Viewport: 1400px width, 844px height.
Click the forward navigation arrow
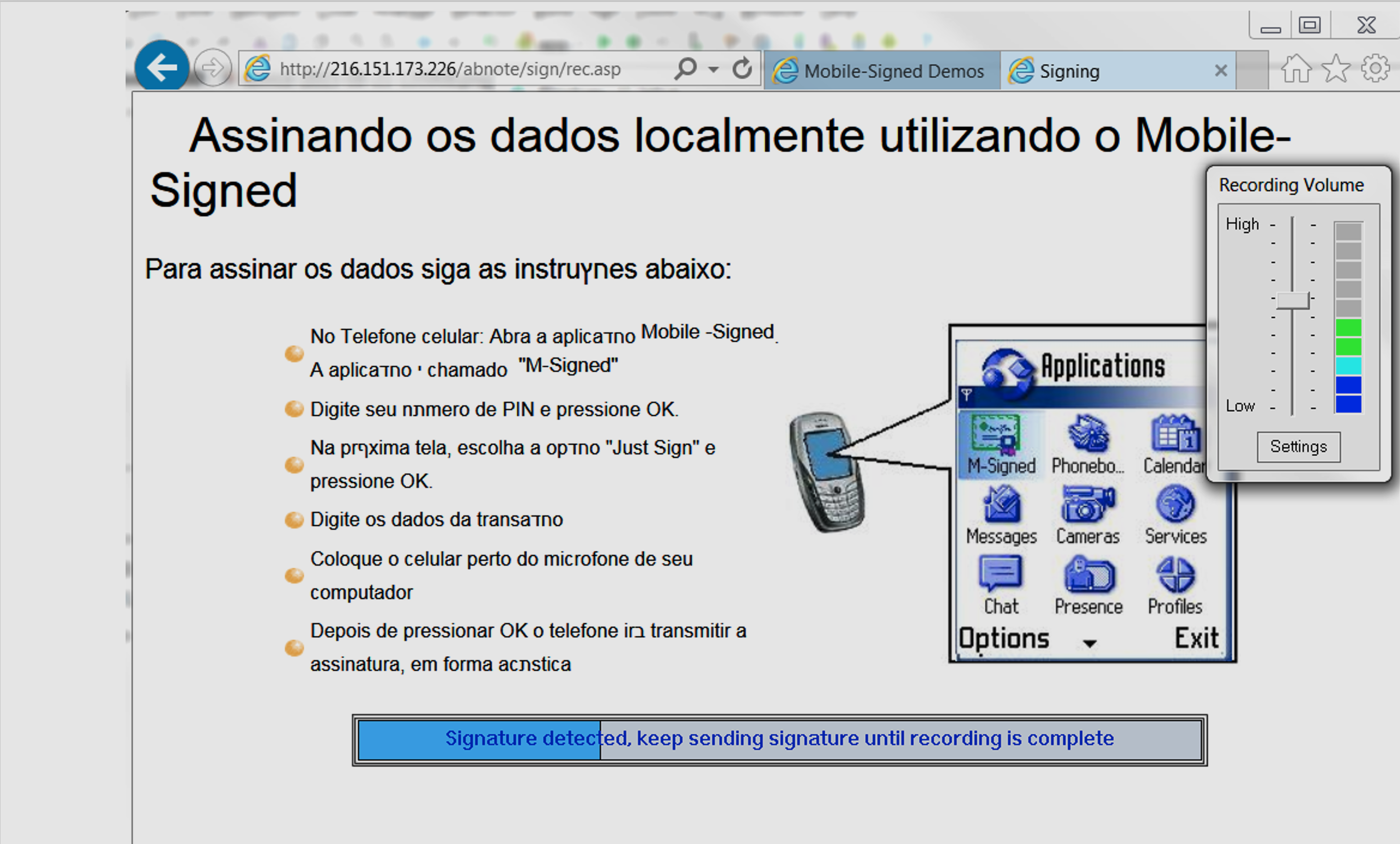coord(213,68)
